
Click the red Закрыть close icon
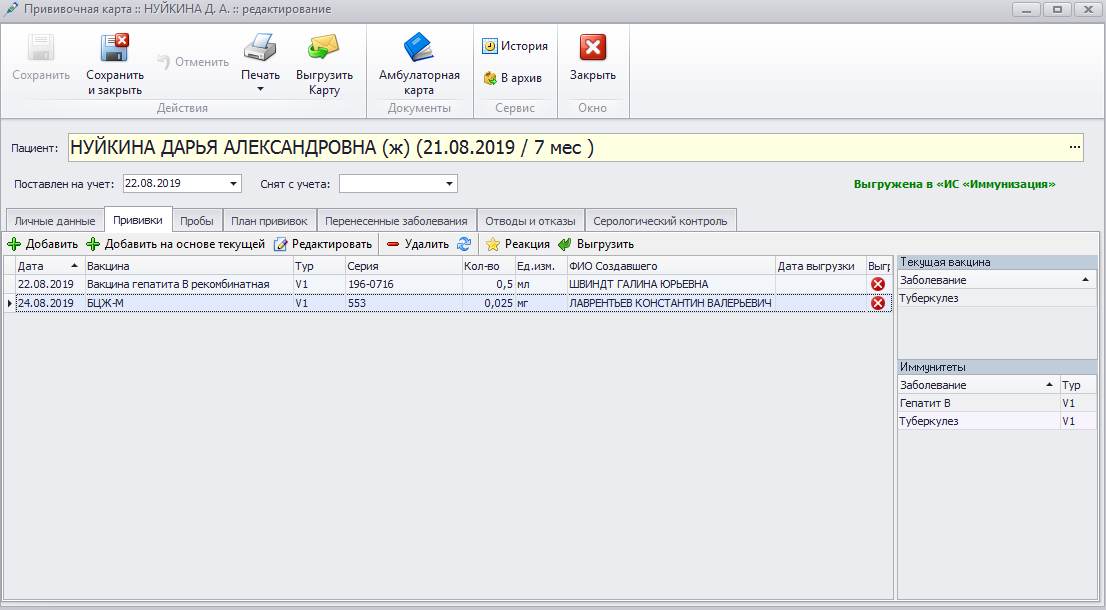[x=593, y=48]
